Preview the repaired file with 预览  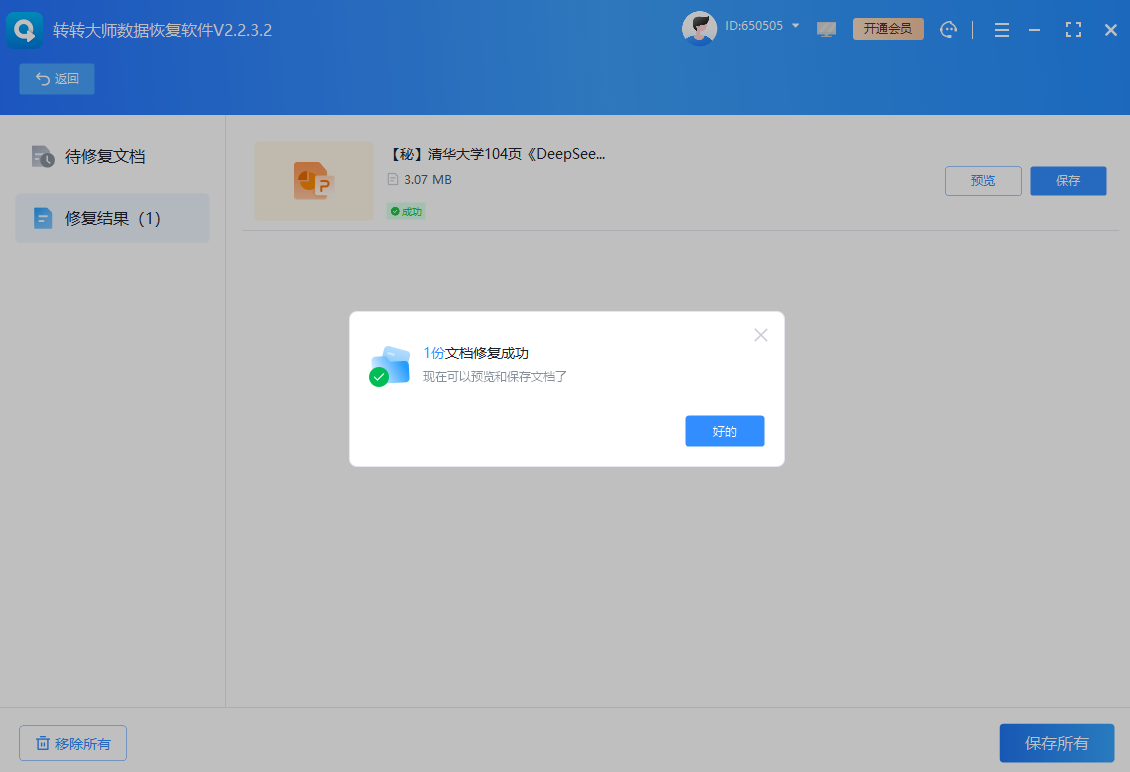[983, 181]
